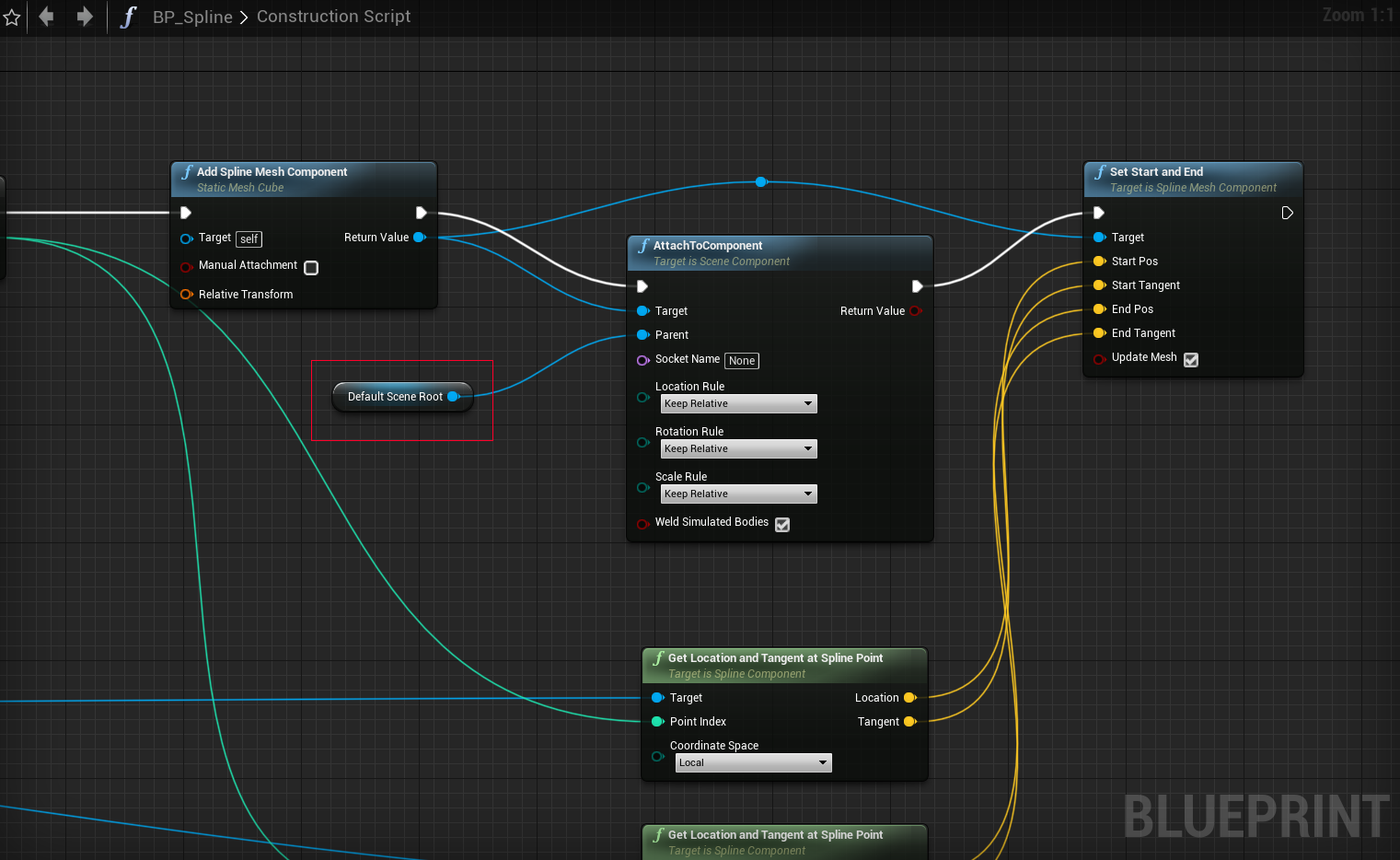Click Set Start and End input exec pin
The image size is (1400, 860).
tap(1099, 213)
